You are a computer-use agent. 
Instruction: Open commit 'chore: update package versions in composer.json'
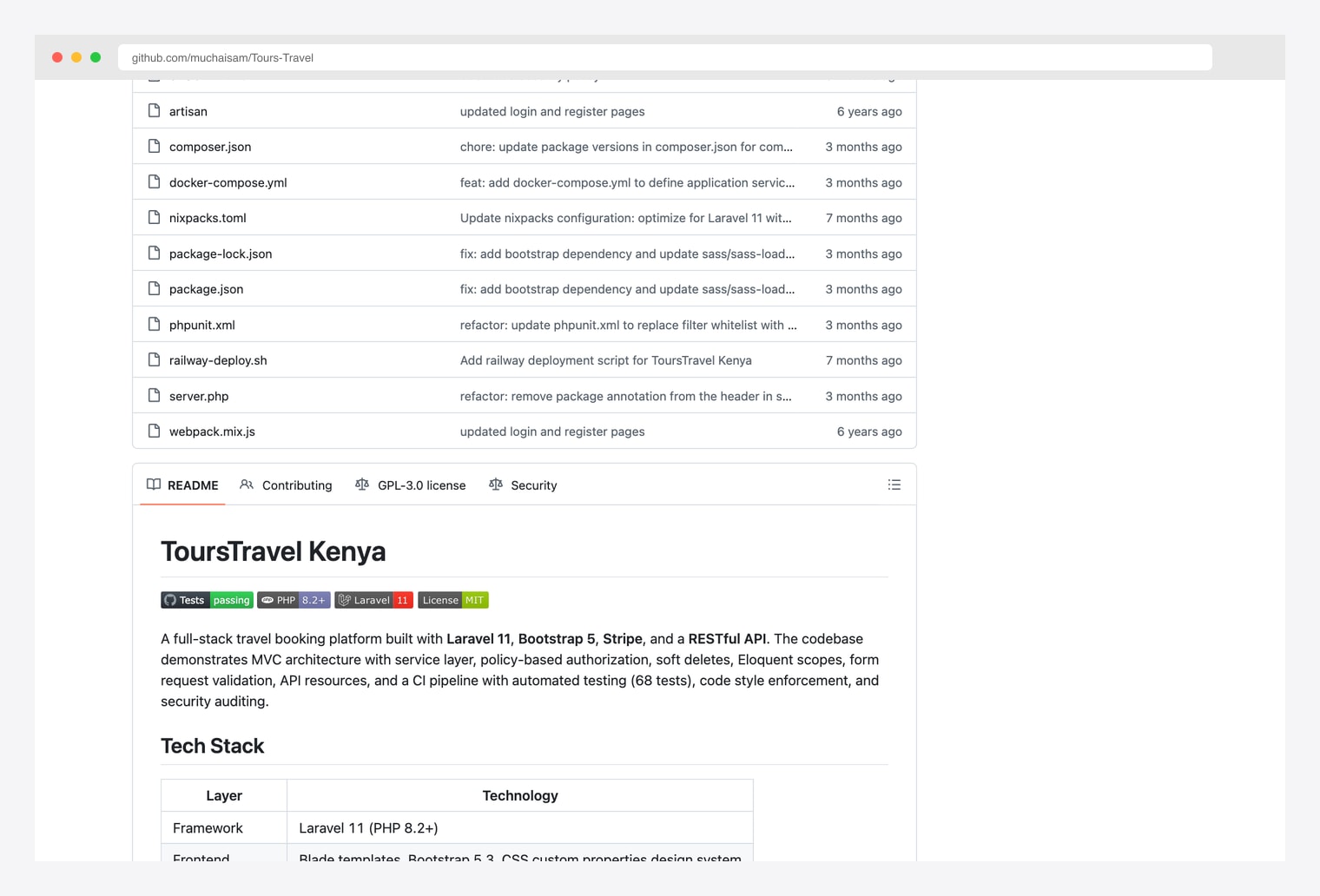pyautogui.click(x=626, y=147)
